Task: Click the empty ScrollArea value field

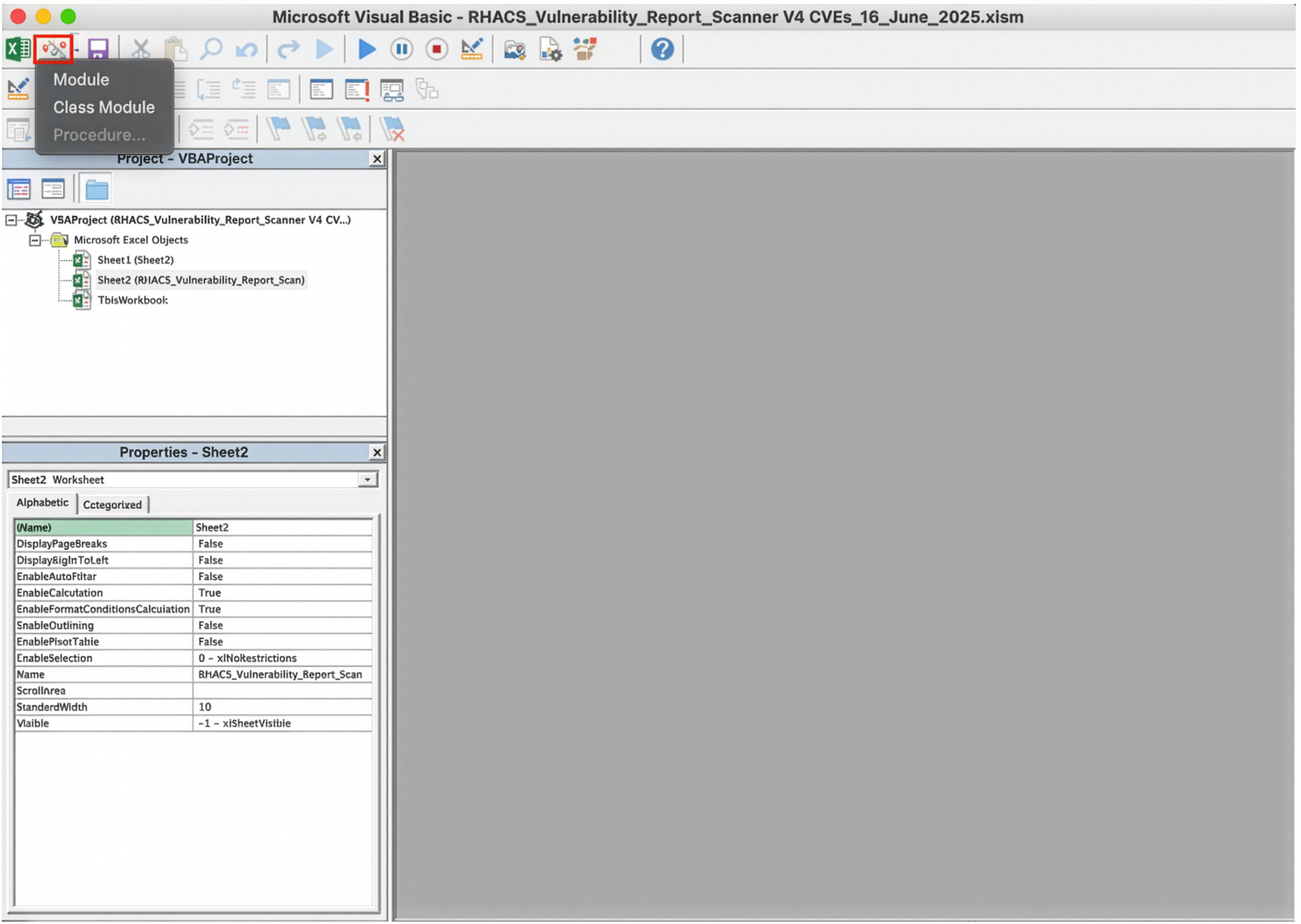Action: pos(283,691)
